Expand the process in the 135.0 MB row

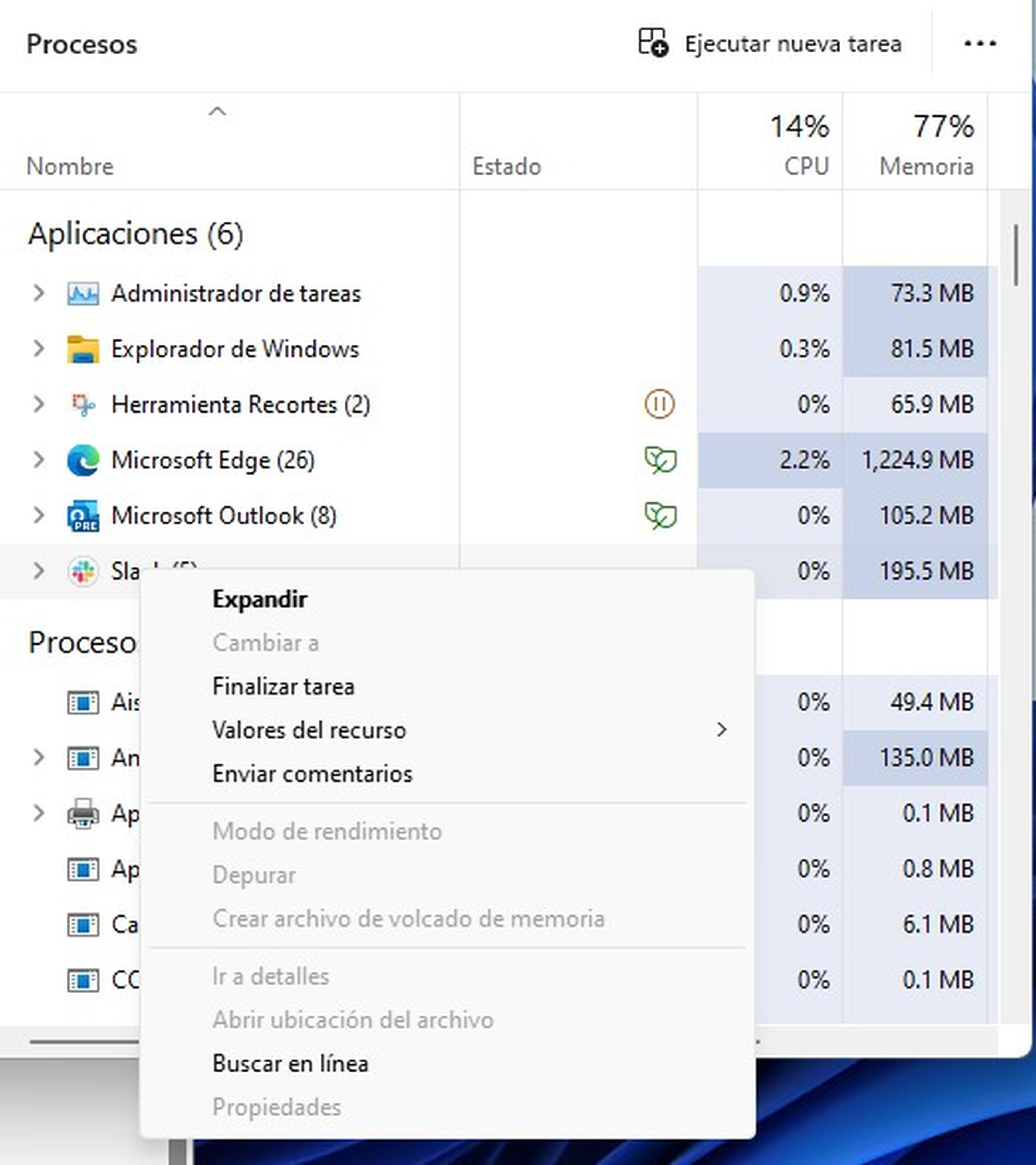pos(38,758)
